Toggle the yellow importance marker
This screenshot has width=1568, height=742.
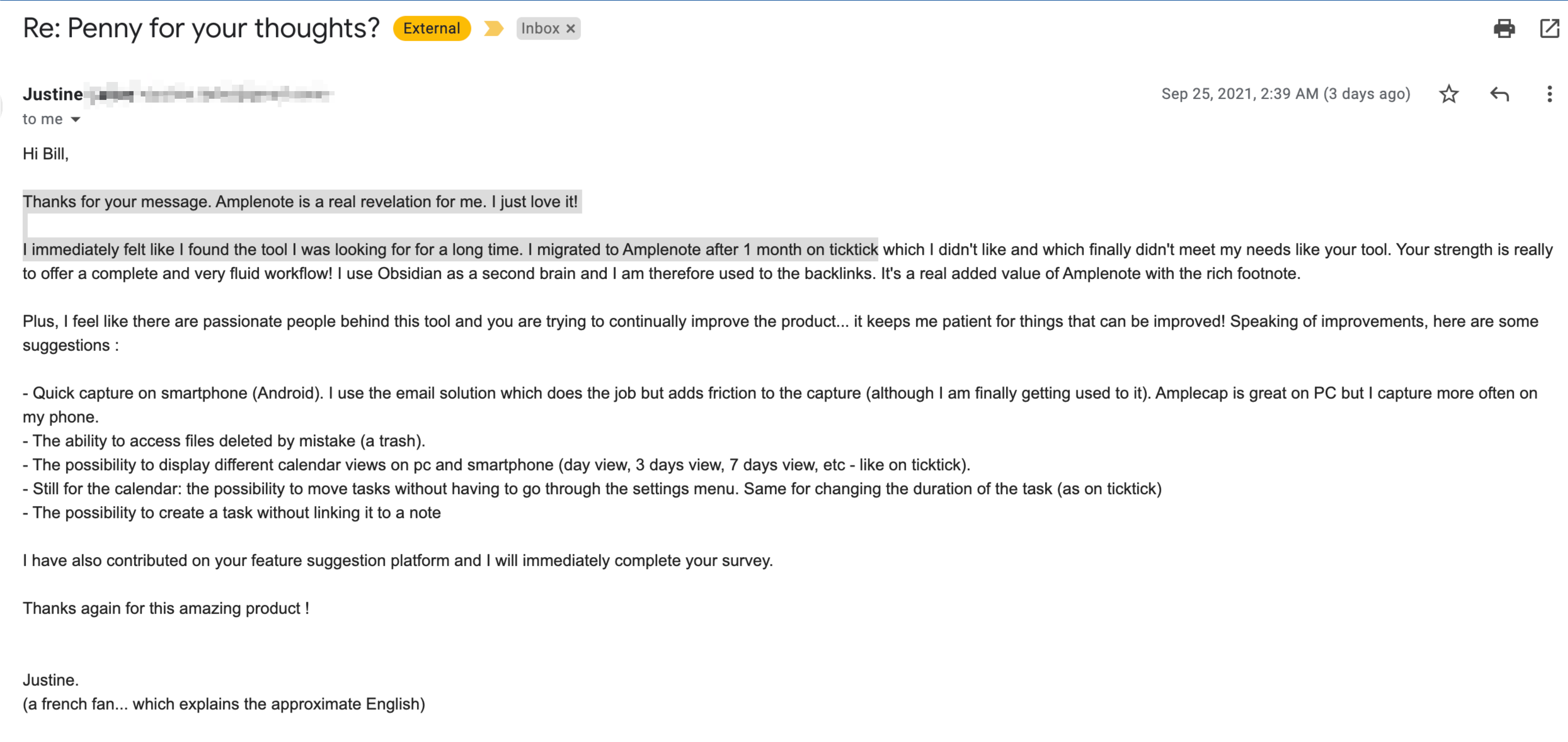494,29
